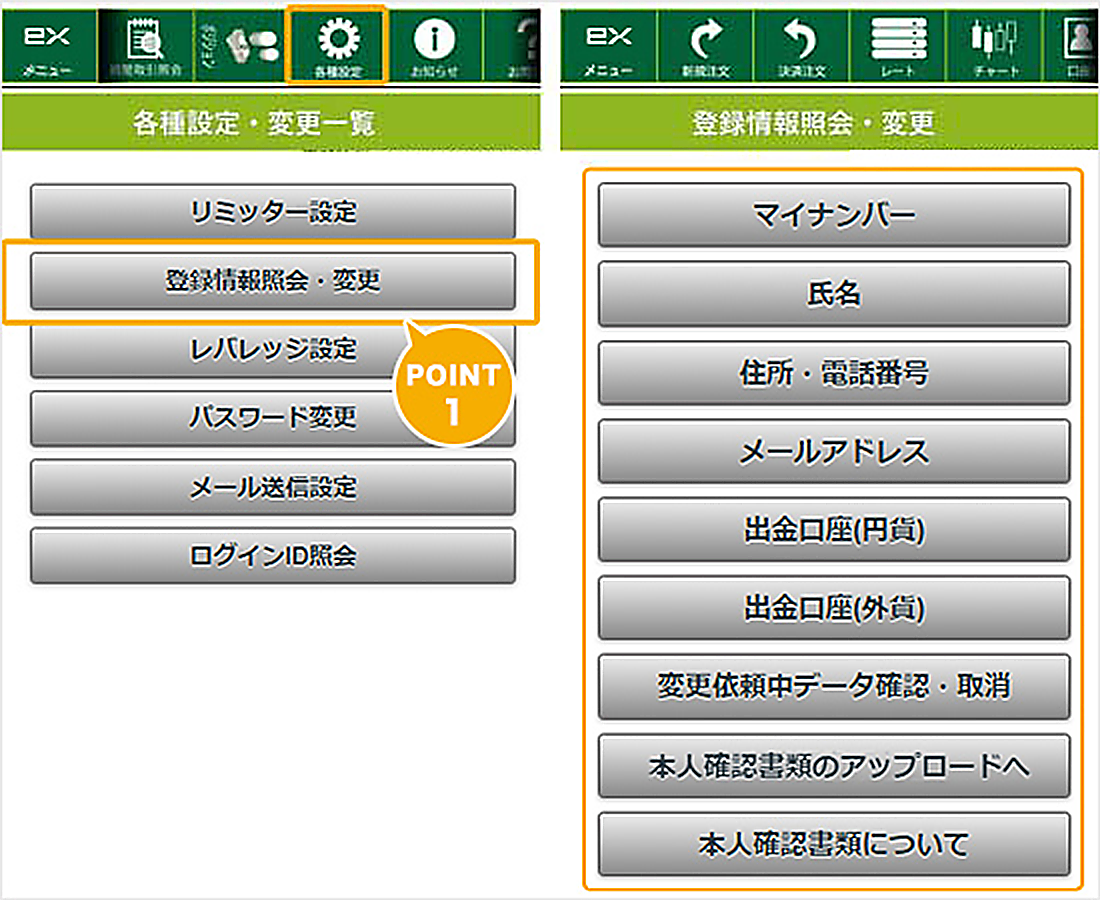Image resolution: width=1100 pixels, height=900 pixels.
Task: Go to 本人確認書類のアップロードへ
Action: pyautogui.click(x=833, y=767)
